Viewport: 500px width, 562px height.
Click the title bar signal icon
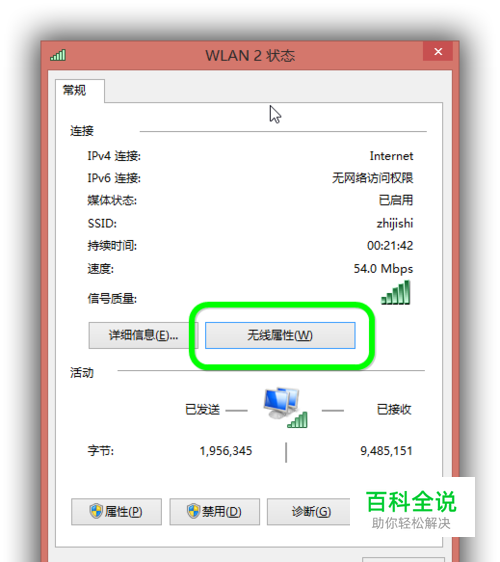pyautogui.click(x=58, y=55)
